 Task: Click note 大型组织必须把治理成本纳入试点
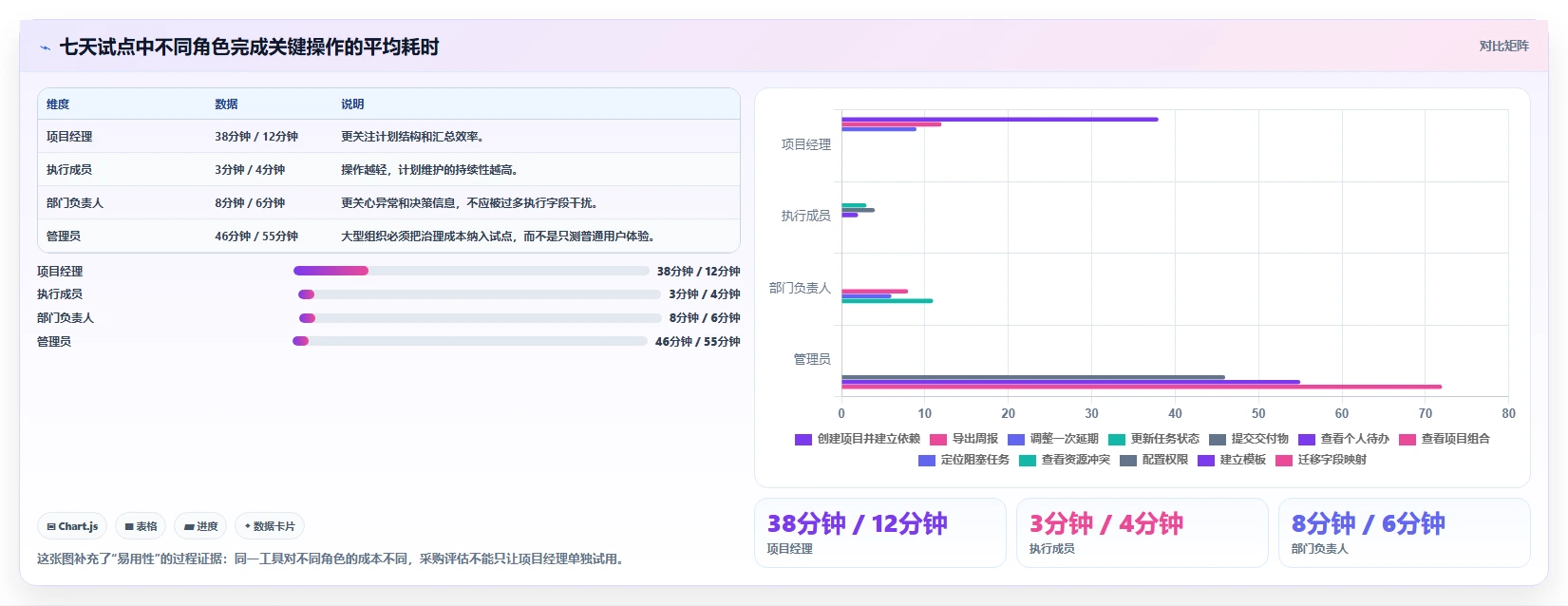click(501, 237)
